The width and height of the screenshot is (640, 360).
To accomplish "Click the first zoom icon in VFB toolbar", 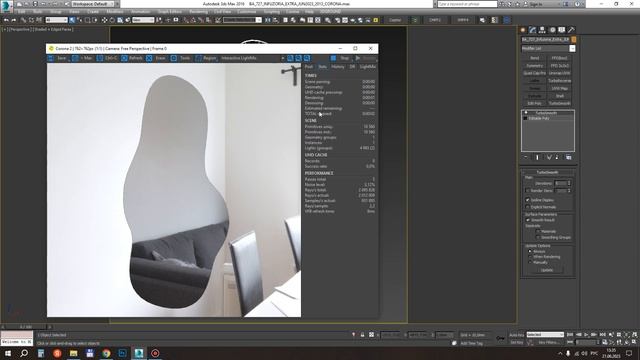I will point(290,58).
